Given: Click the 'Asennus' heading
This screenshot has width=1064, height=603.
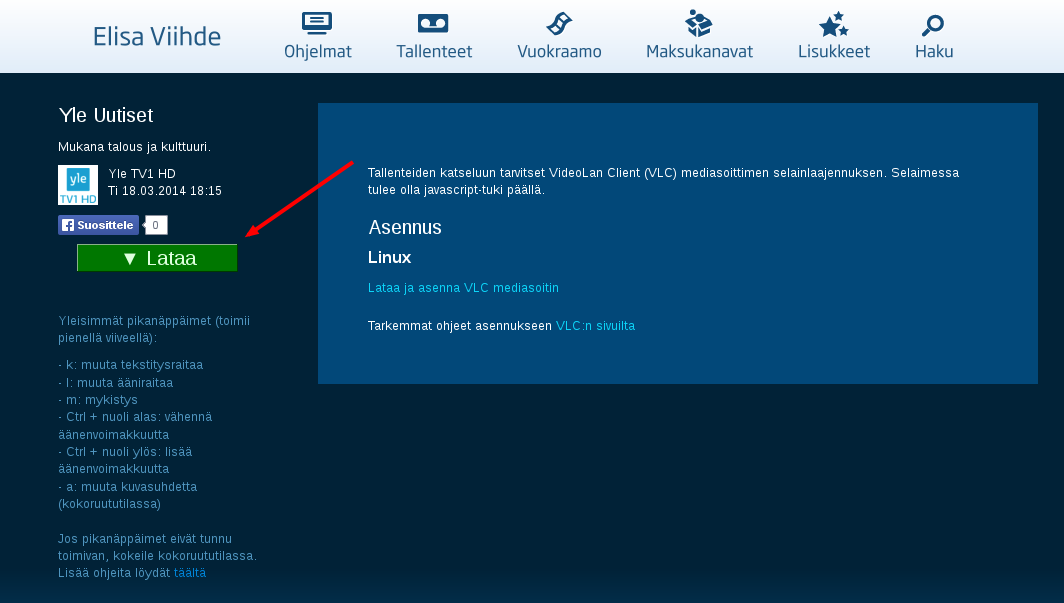Looking at the screenshot, I should click(405, 227).
